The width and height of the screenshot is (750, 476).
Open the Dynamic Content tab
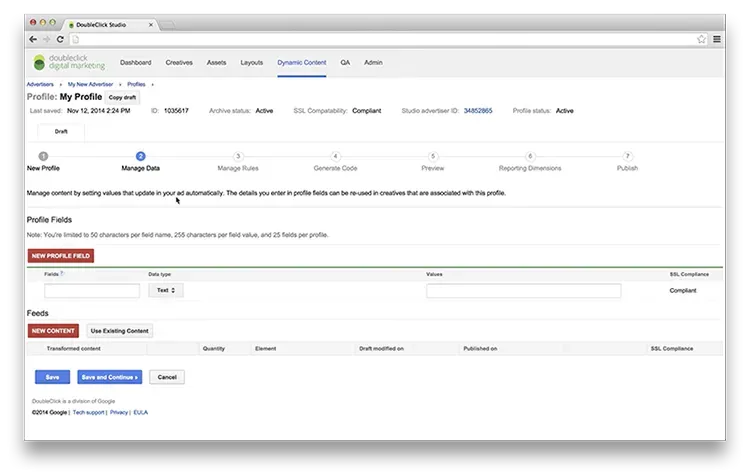click(x=301, y=62)
